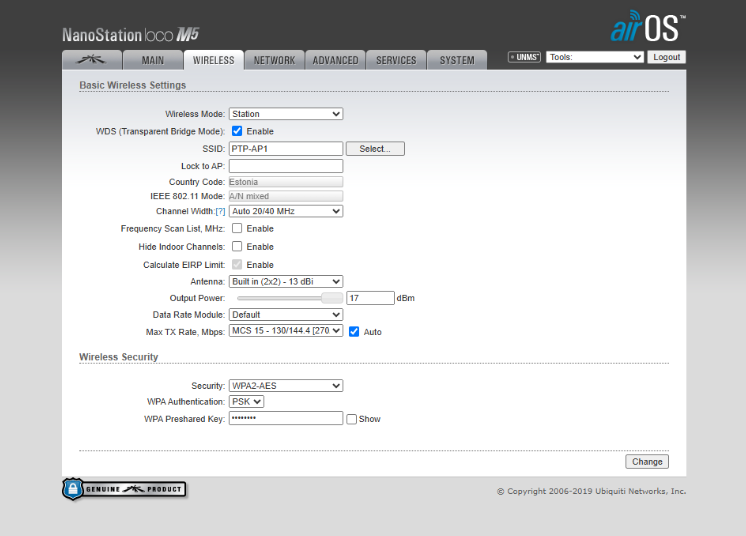Enable Hide Indoor Channels checkbox

tap(237, 246)
